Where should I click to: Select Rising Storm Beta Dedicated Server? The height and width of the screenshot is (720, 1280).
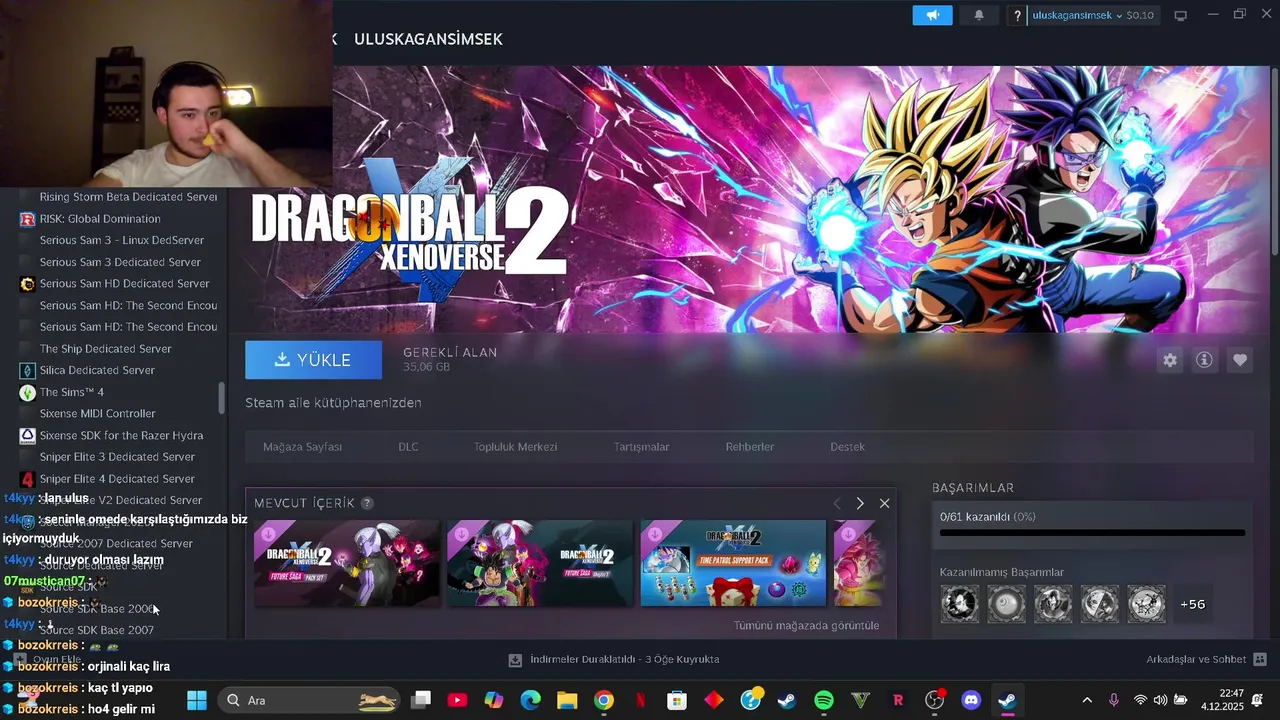coord(128,197)
